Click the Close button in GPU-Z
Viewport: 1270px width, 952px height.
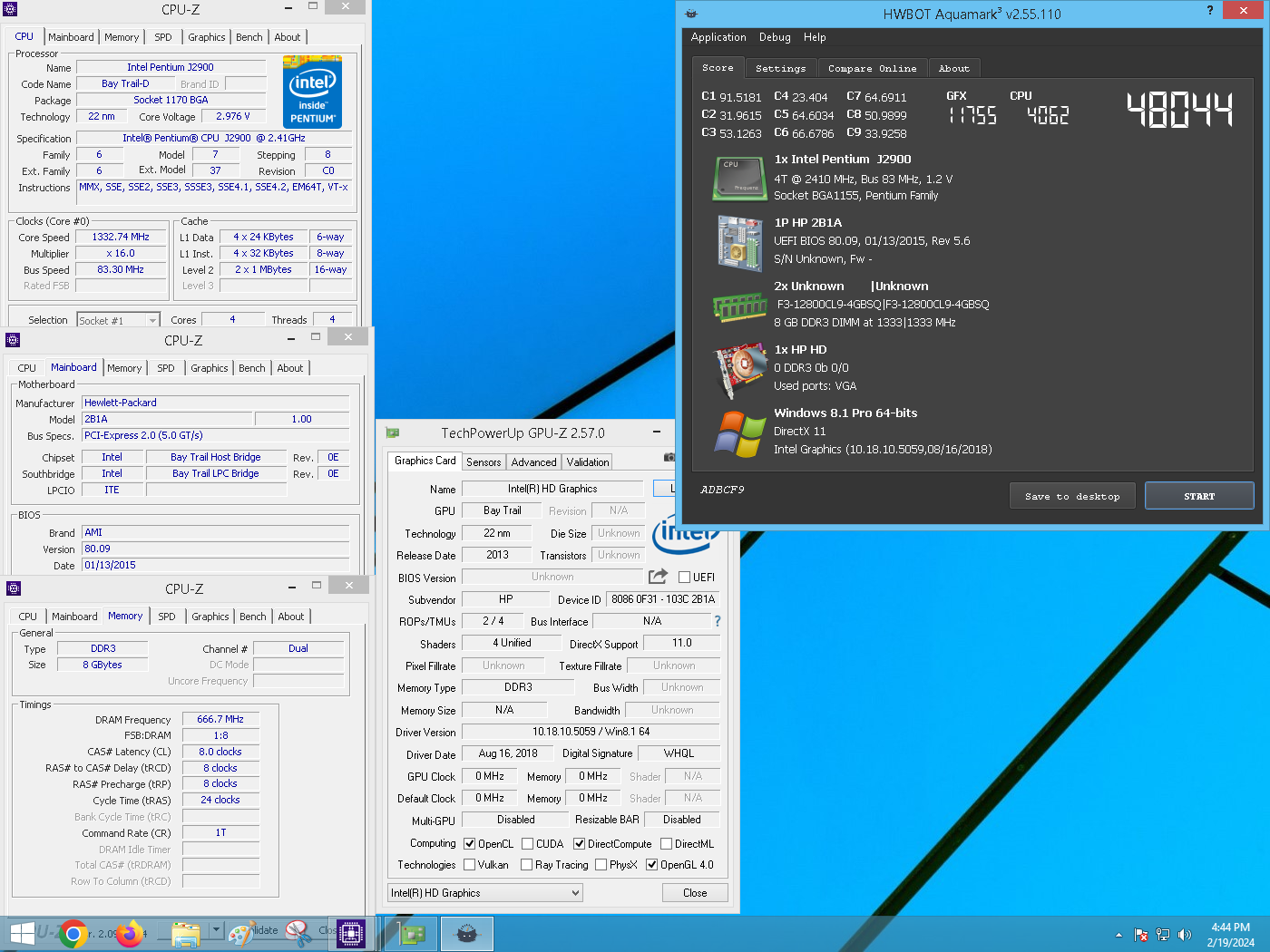pyautogui.click(x=695, y=893)
